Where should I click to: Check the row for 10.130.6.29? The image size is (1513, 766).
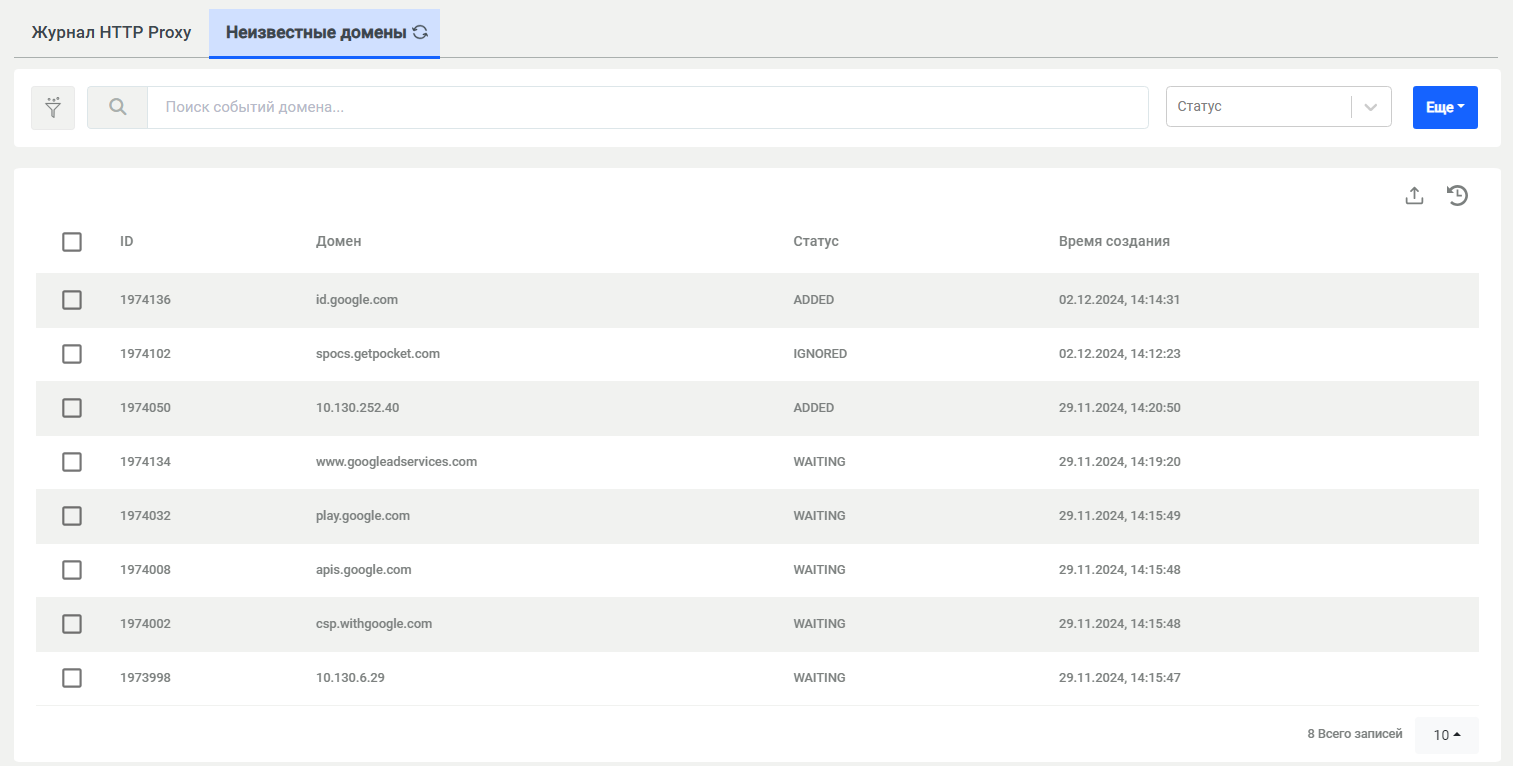(72, 678)
